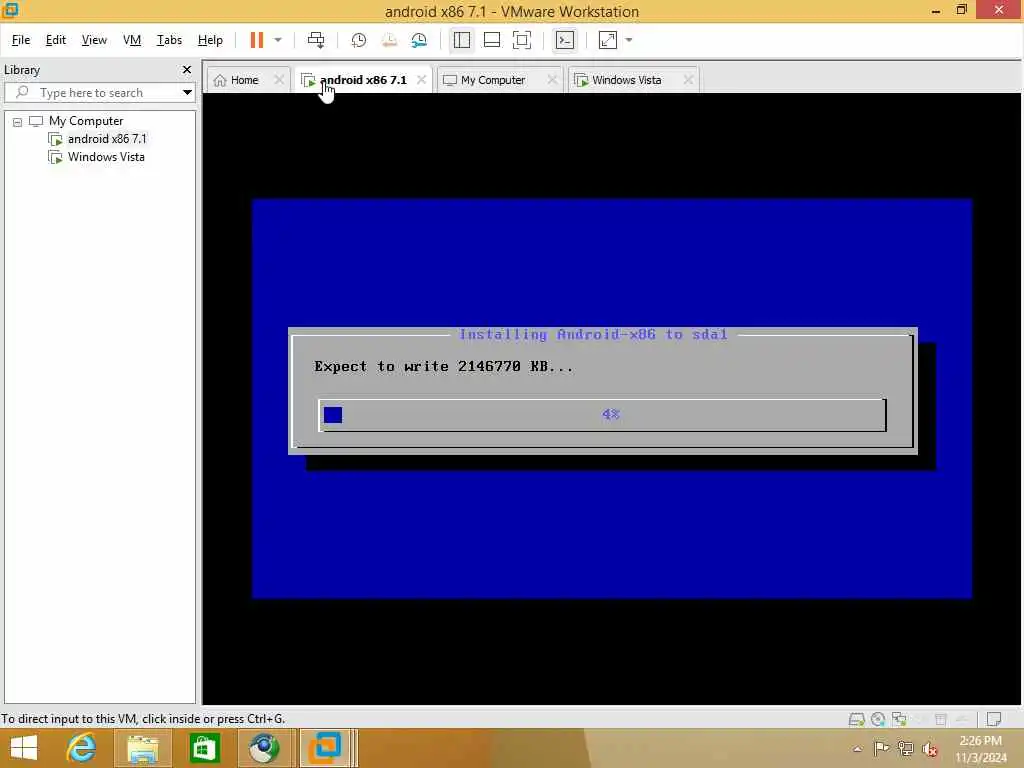Click Send Ctrl+Alt+Del toolbar icon
The width and height of the screenshot is (1024, 768).
coord(316,40)
